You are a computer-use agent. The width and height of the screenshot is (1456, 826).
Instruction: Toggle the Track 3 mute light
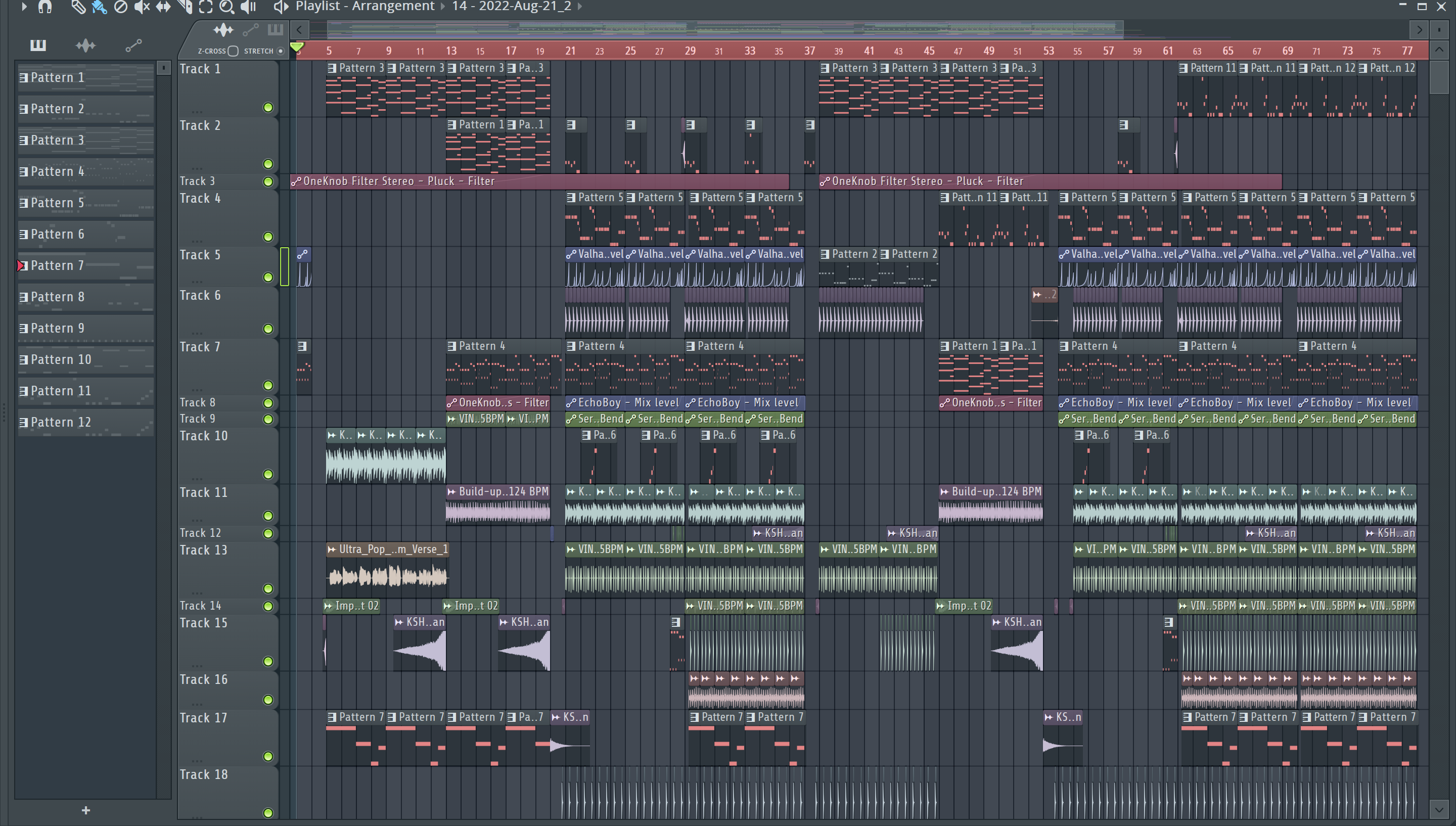point(268,181)
